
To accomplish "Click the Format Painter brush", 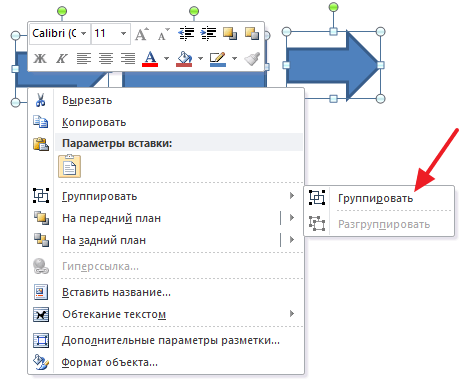I will tap(252, 59).
